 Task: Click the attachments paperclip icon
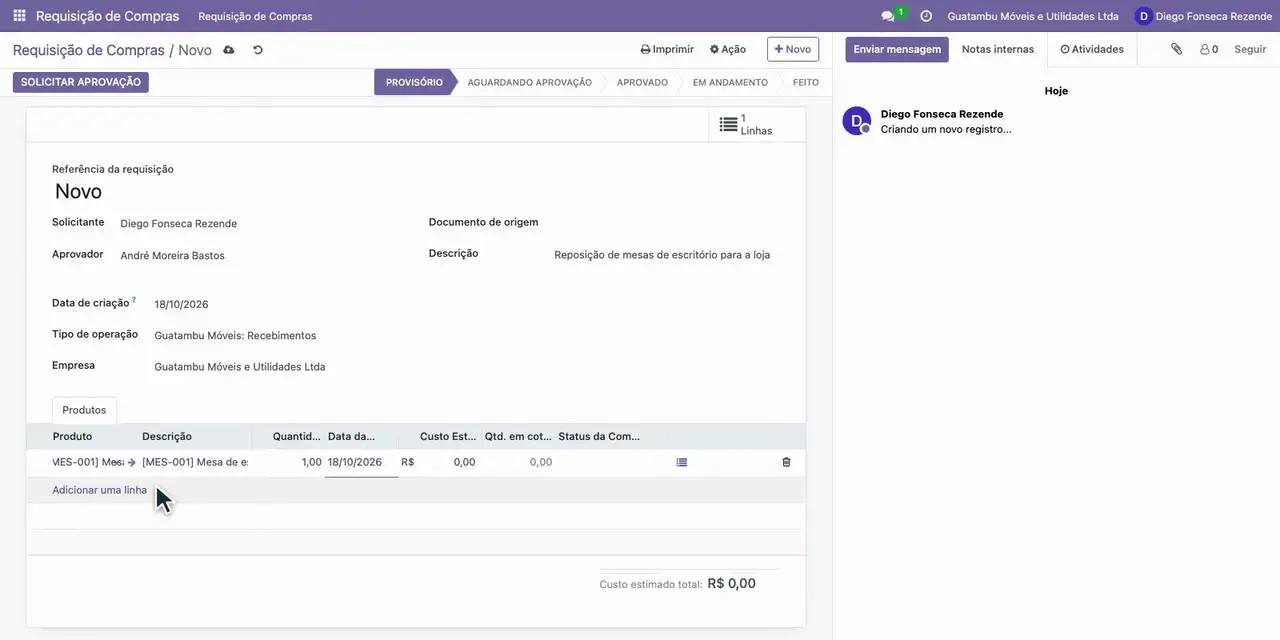pos(1177,49)
